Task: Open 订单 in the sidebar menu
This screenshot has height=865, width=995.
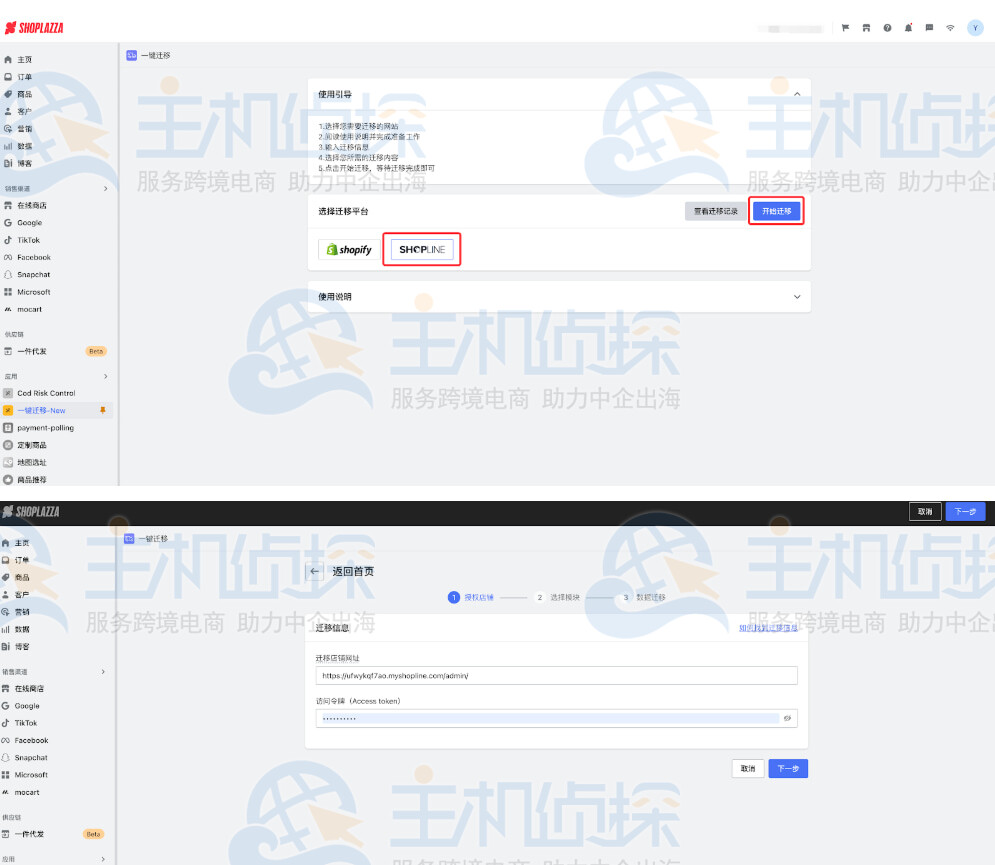Action: click(28, 75)
